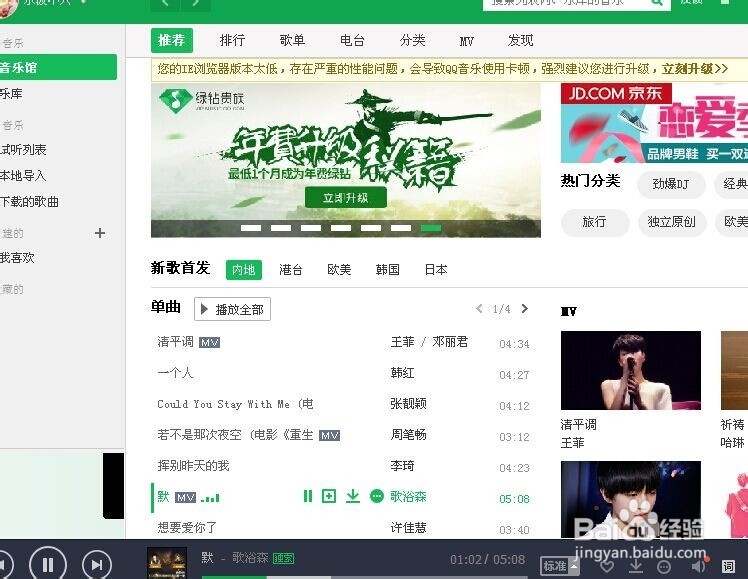Go forward with the top navigation arrow
This screenshot has height=579, width=748.
tap(196, 4)
